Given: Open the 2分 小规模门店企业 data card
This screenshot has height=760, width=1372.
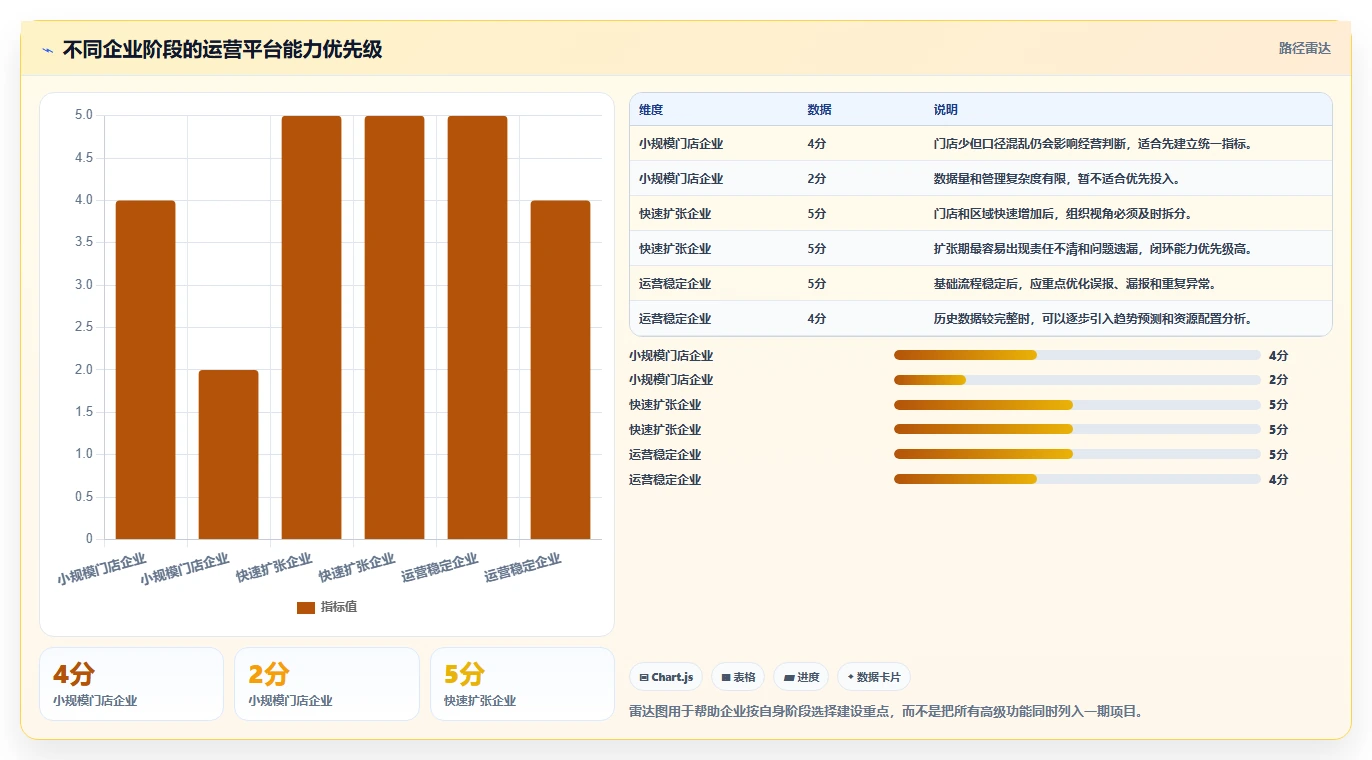Looking at the screenshot, I should point(327,684).
